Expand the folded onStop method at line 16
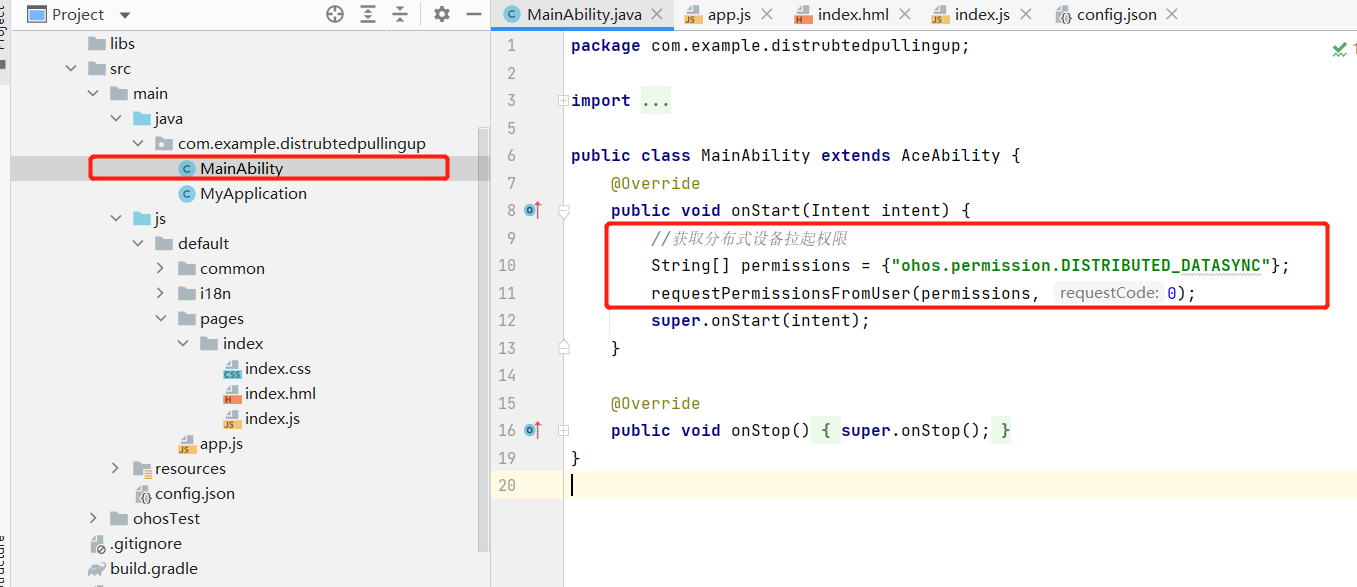Viewport: 1357px width, 587px height. 563,430
